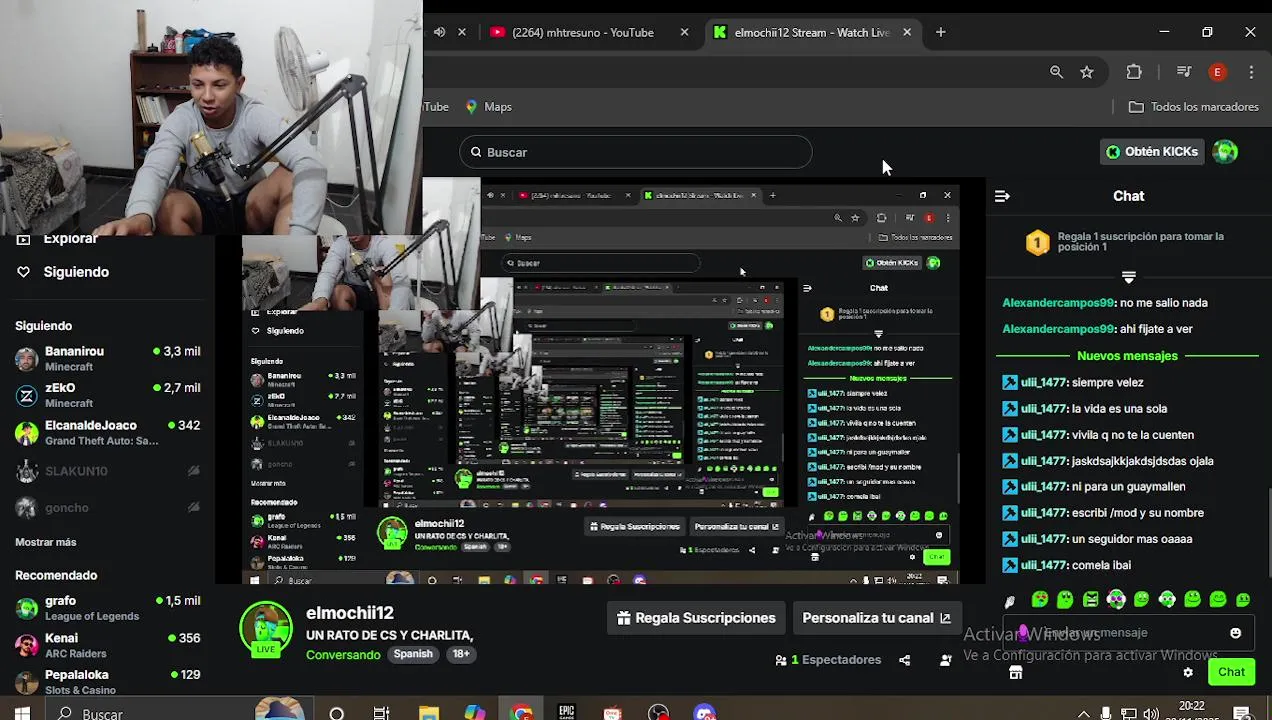Viewport: 1272px width, 720px height.
Task: Open zEkO channel in sidebar
Action: point(107,395)
